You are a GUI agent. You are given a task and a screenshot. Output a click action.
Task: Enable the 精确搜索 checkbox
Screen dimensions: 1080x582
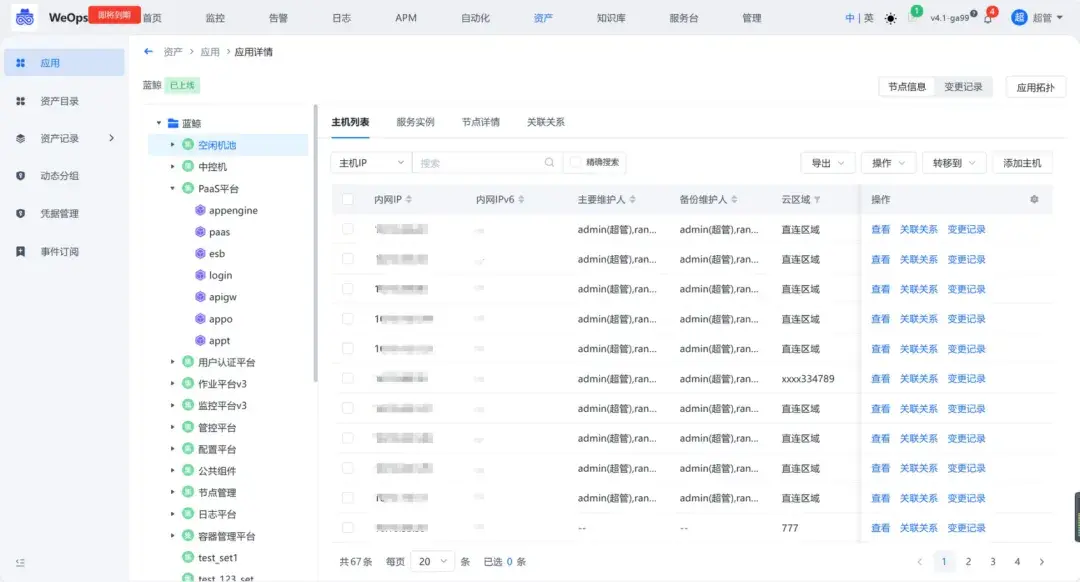574,163
